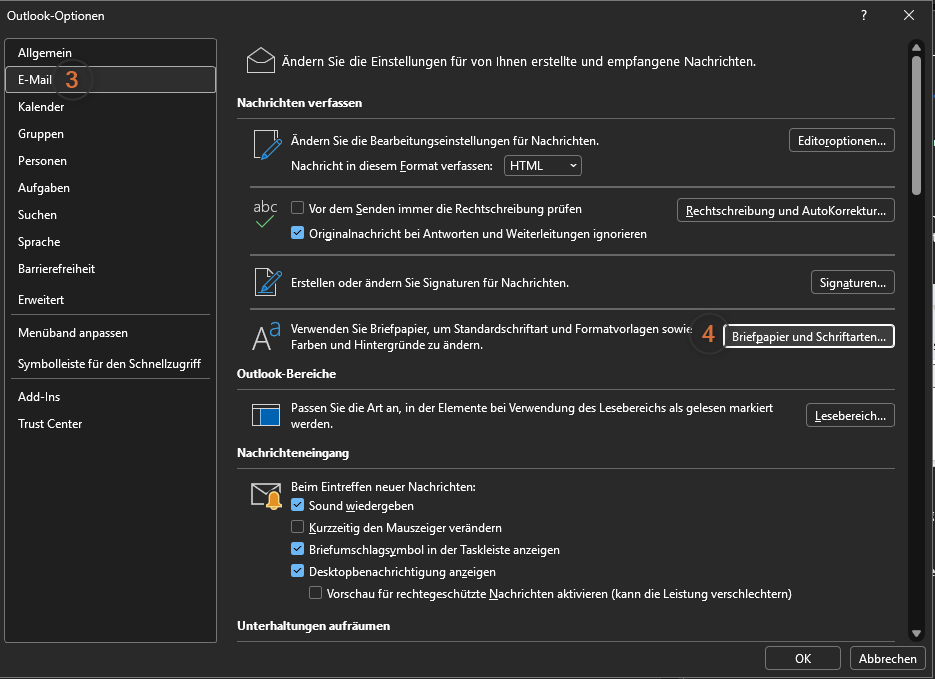935x679 pixels.
Task: Click the vertical scrollbar thumb
Action: 916,125
